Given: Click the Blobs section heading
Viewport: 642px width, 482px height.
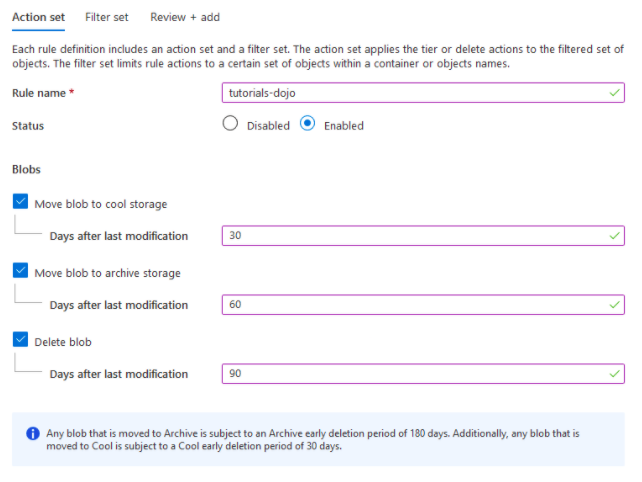Looking at the screenshot, I should point(26,170).
